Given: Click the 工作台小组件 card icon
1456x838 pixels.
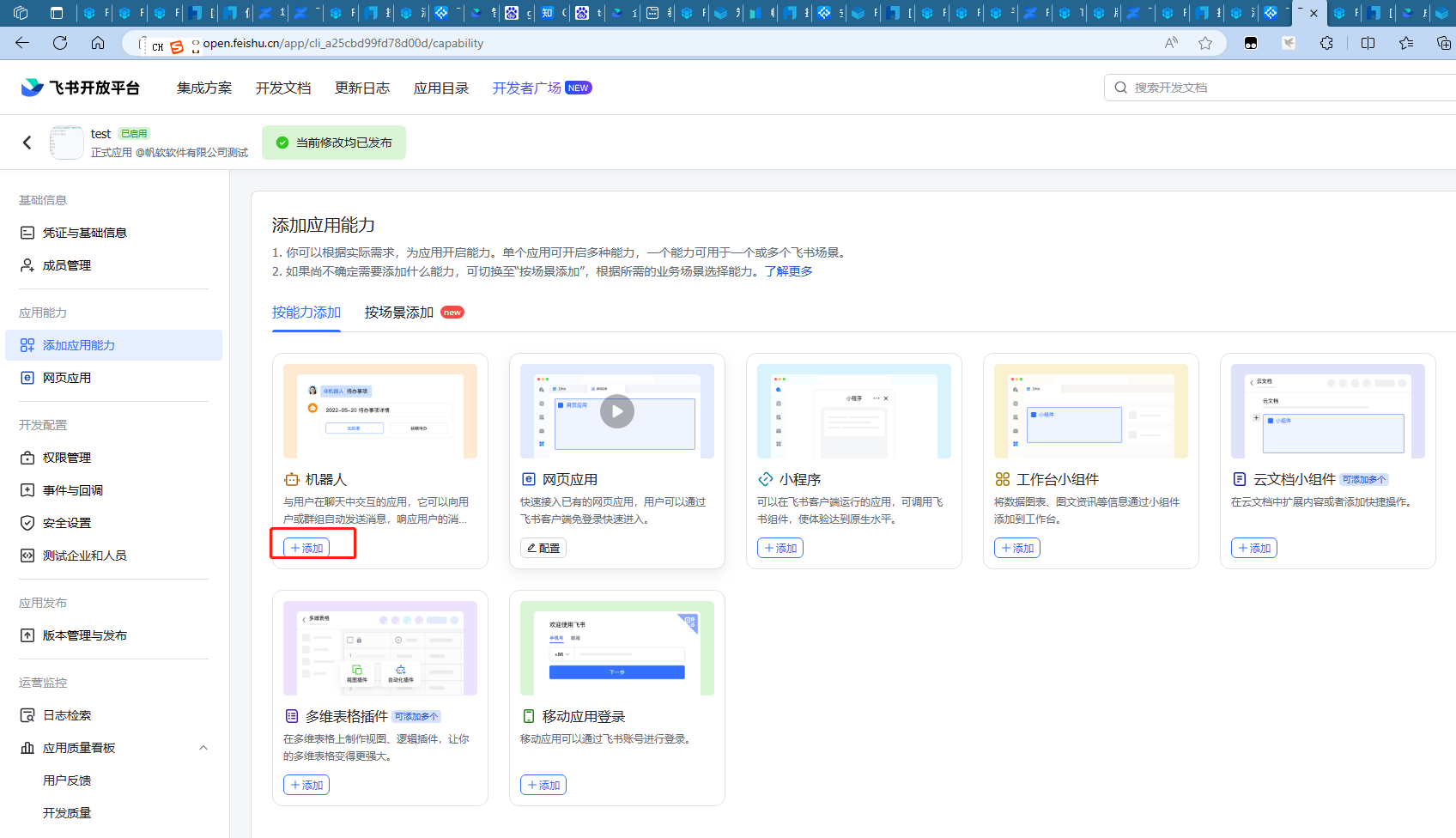Looking at the screenshot, I should click(1003, 479).
